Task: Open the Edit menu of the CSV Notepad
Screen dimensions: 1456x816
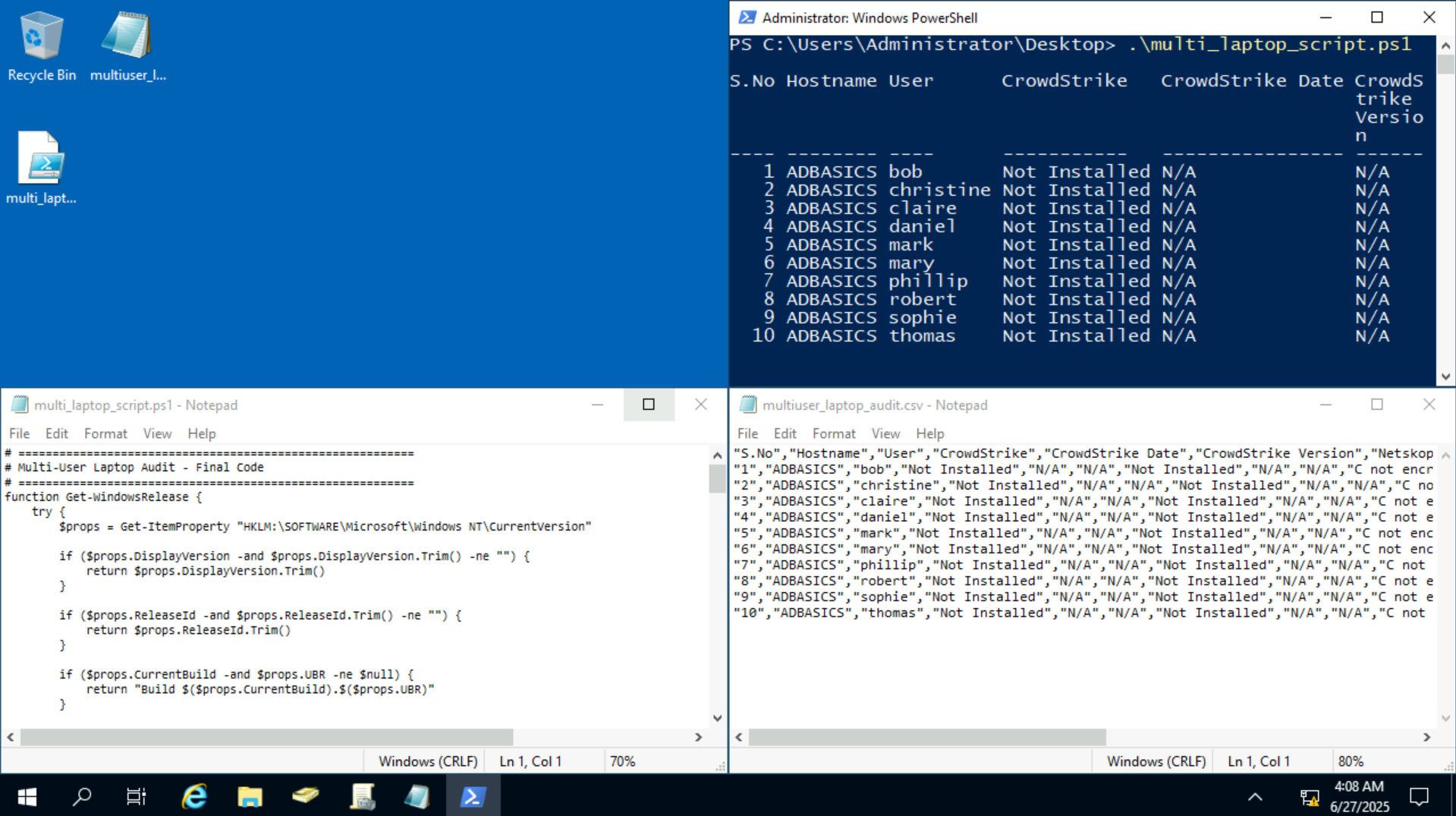Action: (x=785, y=433)
